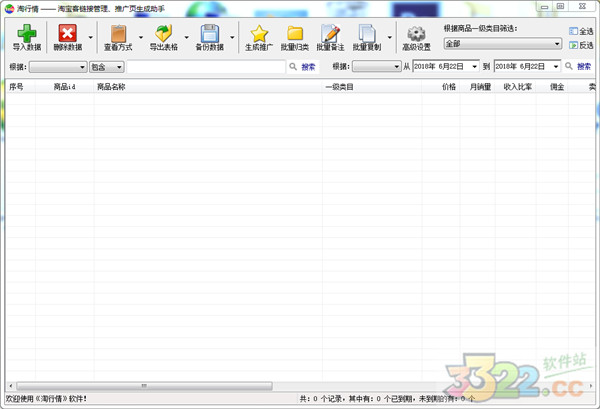
Task: Maximize the 淘行情 window
Action: [x=560, y=7]
